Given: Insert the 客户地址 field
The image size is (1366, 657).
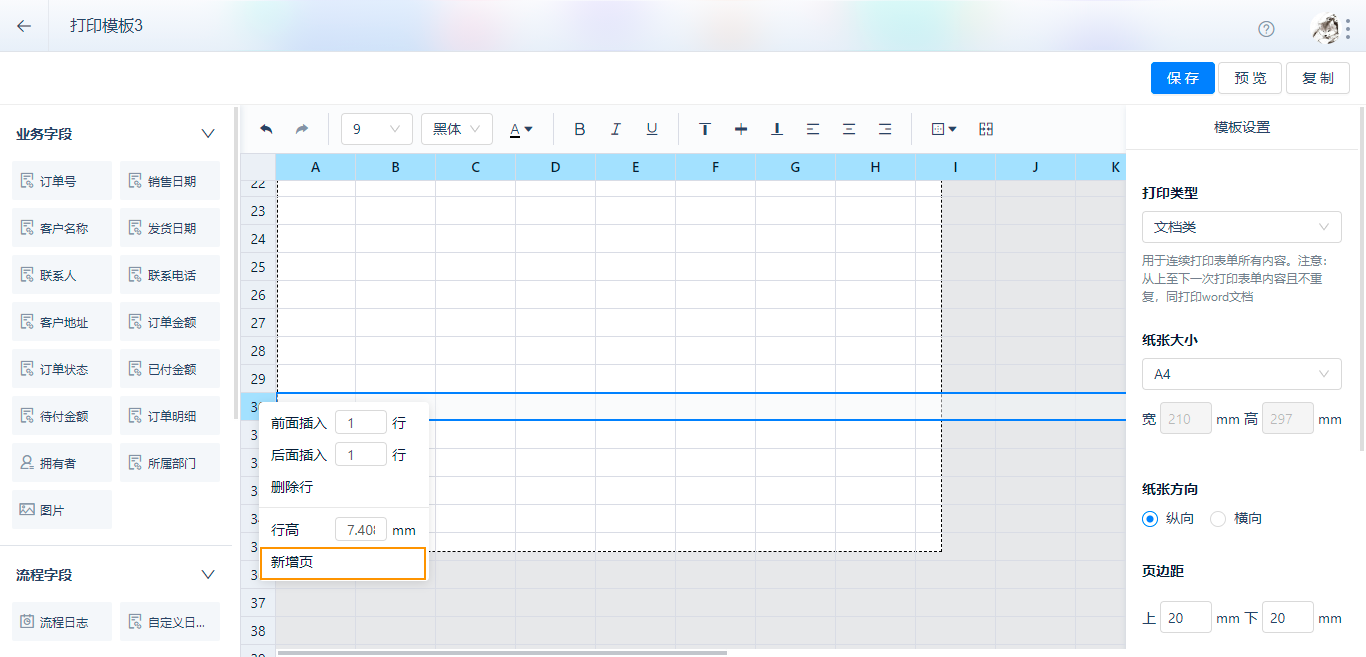Looking at the screenshot, I should pyautogui.click(x=62, y=322).
